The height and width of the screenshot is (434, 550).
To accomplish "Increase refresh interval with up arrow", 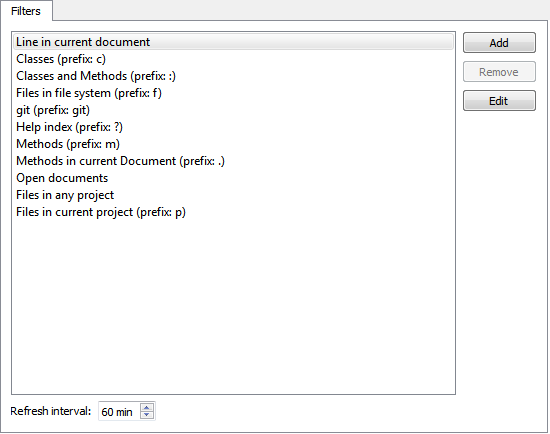I will point(147,407).
